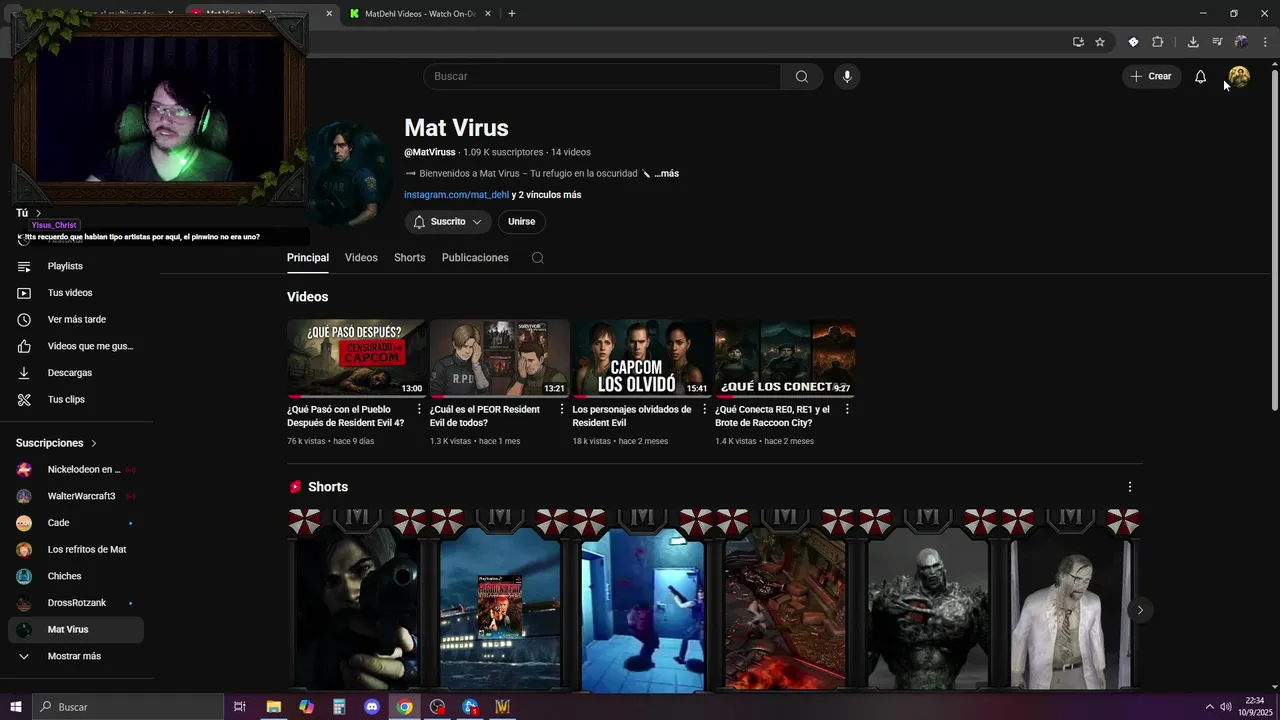
Task: Click the Windows Start button
Action: pos(15,707)
